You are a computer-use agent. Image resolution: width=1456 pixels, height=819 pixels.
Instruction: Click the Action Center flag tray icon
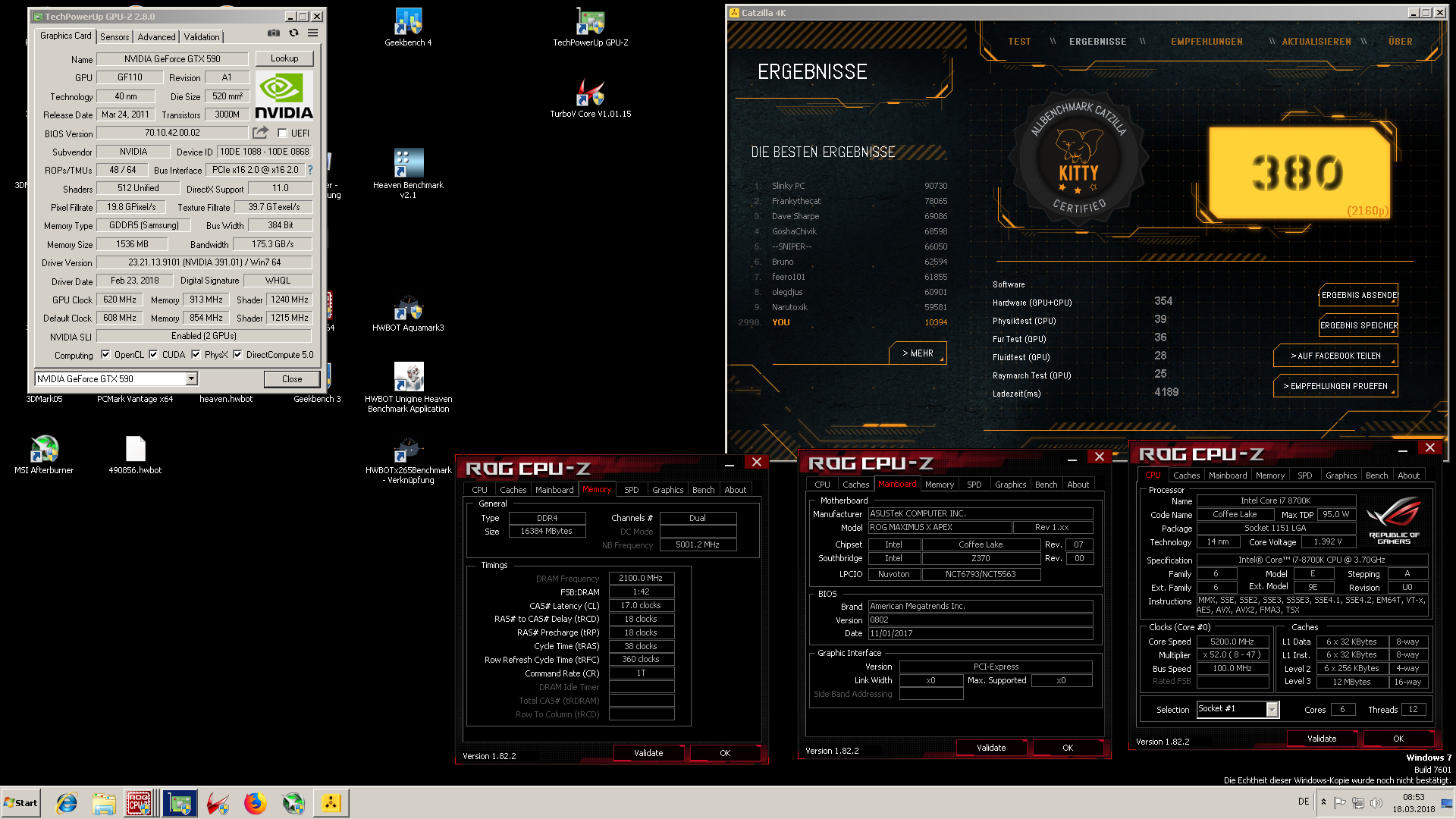1339,802
